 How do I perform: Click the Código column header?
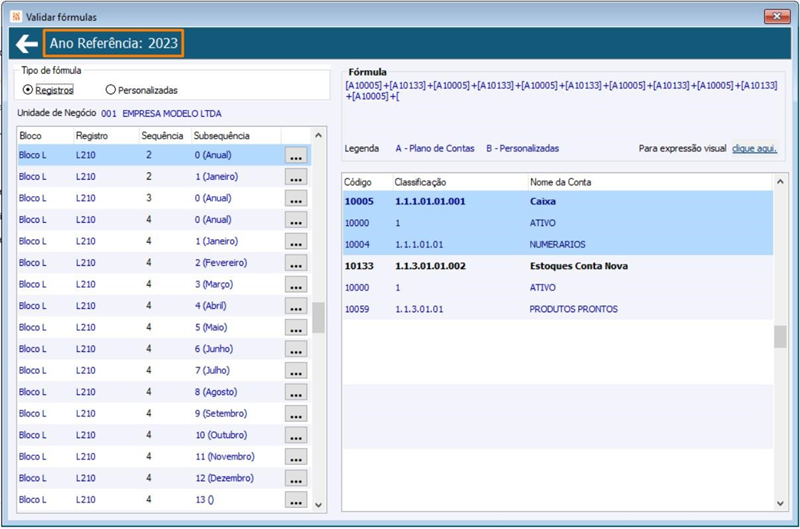click(x=366, y=182)
